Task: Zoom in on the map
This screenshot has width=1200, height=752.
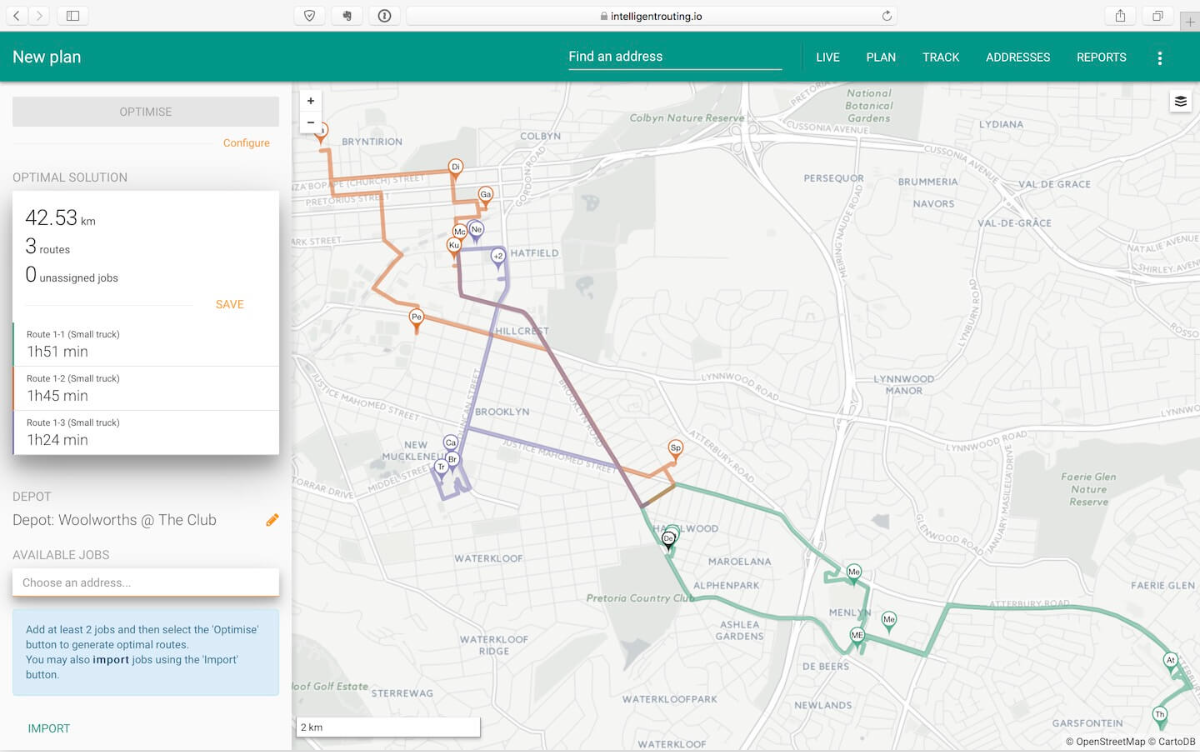Action: 311,101
